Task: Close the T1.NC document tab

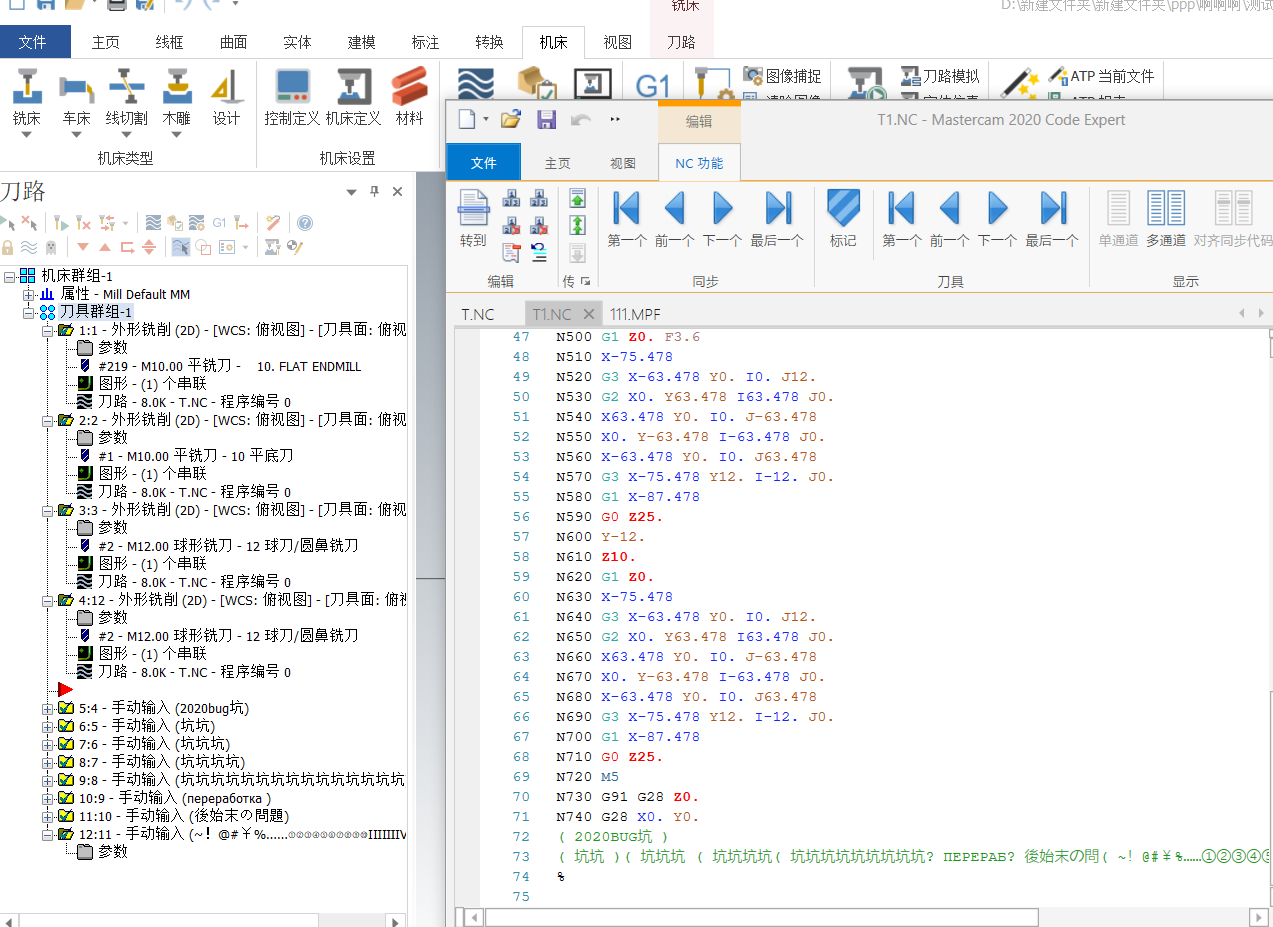Action: point(589,314)
